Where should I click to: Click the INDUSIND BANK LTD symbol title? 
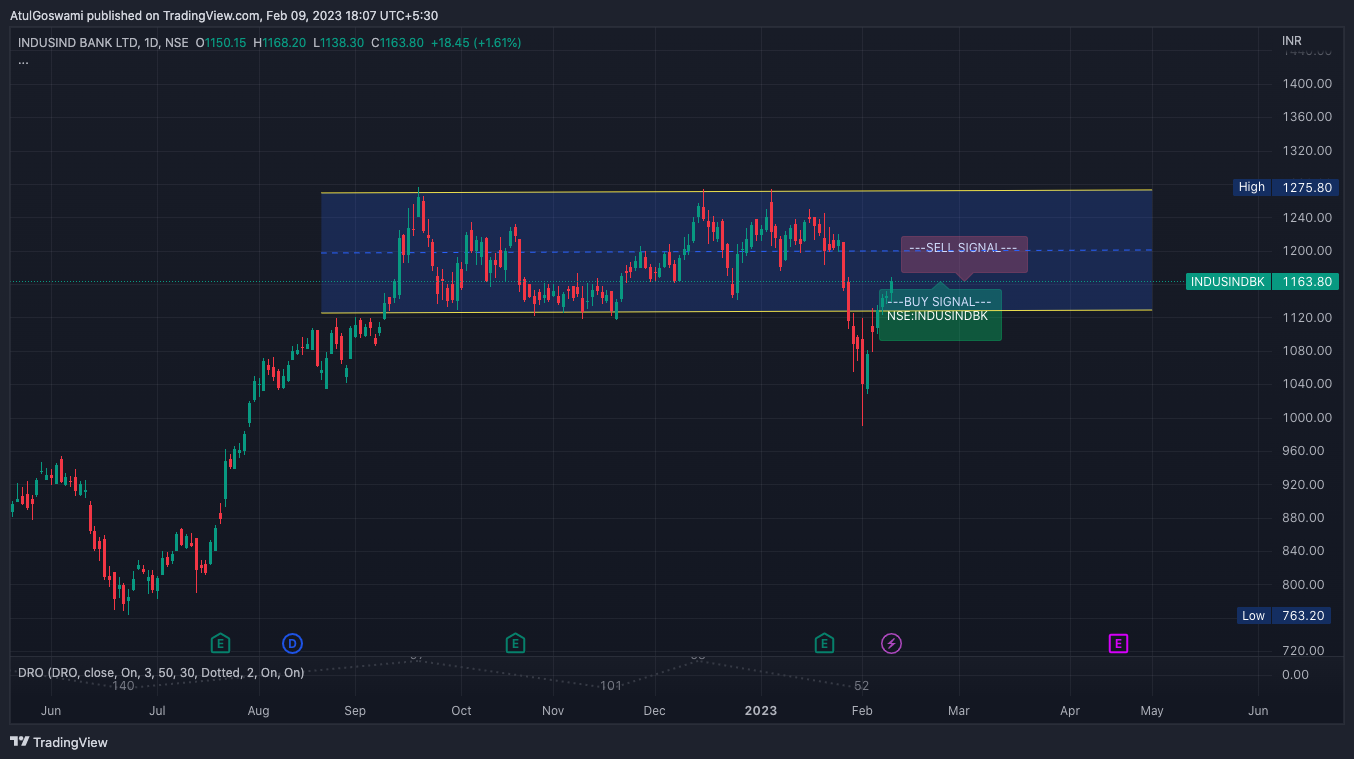(77, 43)
